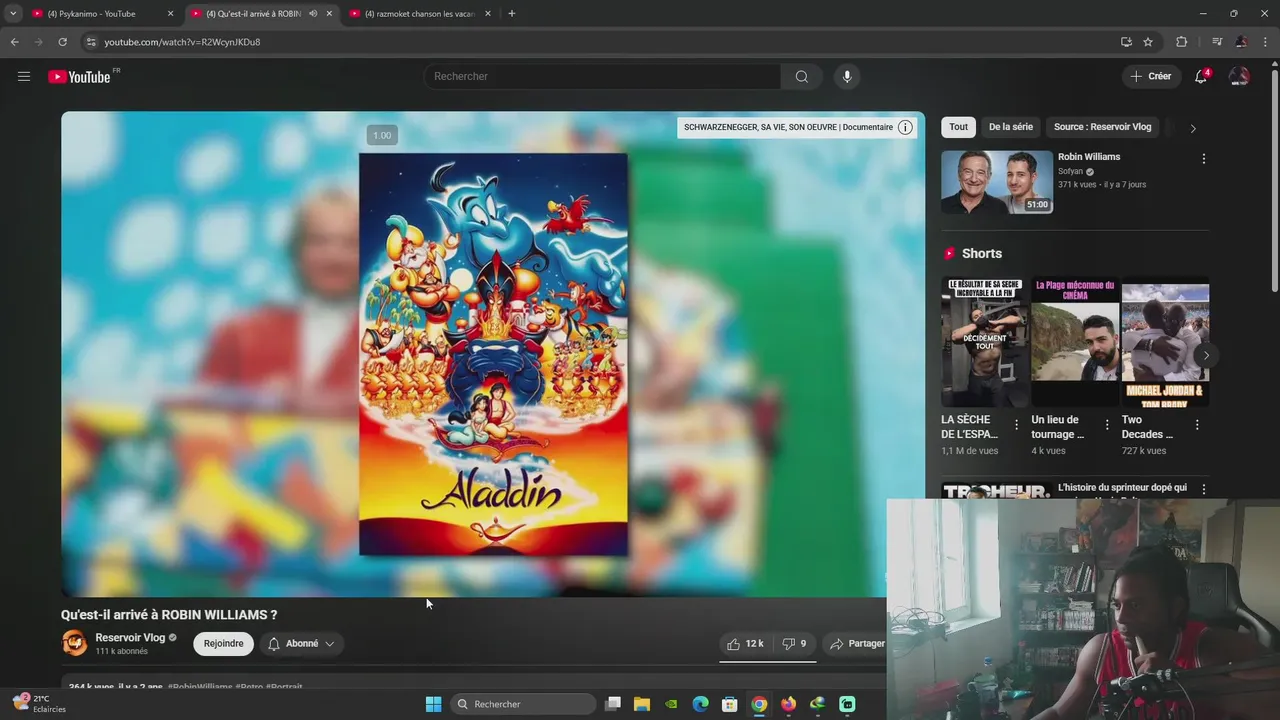Open the Chrome profile avatar
1280x720 pixels.
click(x=1241, y=42)
